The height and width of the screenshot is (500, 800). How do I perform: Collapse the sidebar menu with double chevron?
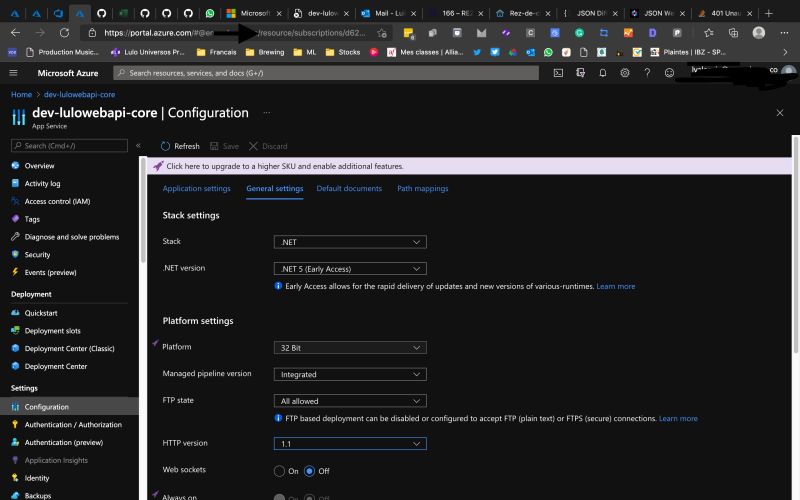tap(138, 145)
